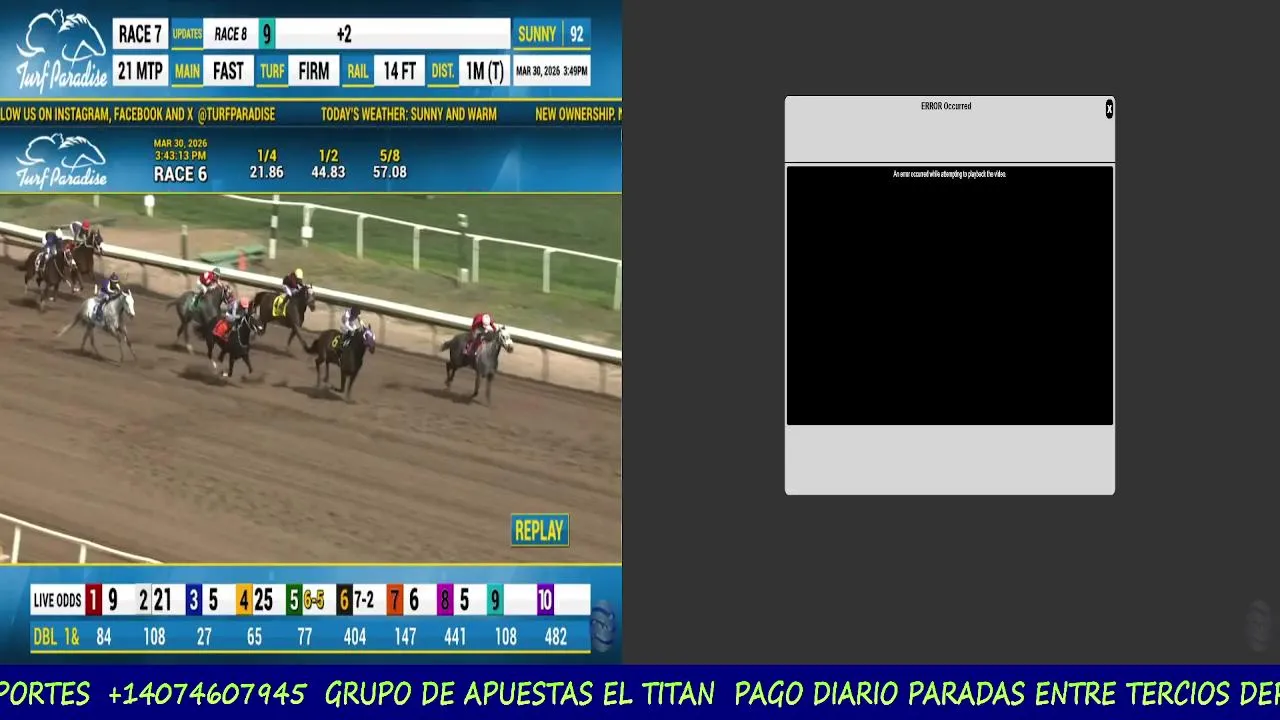Image resolution: width=1280 pixels, height=720 pixels.
Task: Click the orange number 7 odds badge
Action: click(395, 600)
